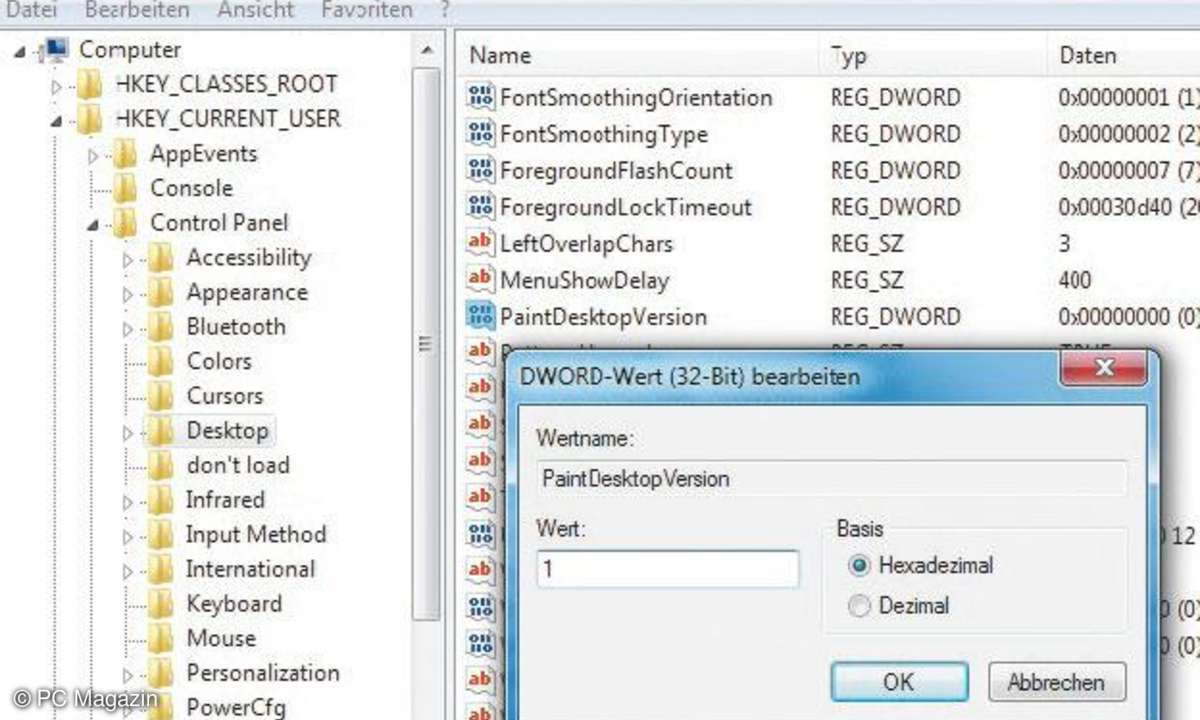This screenshot has height=720, width=1200.
Task: Choose the Dezimal base option
Action: (x=858, y=606)
